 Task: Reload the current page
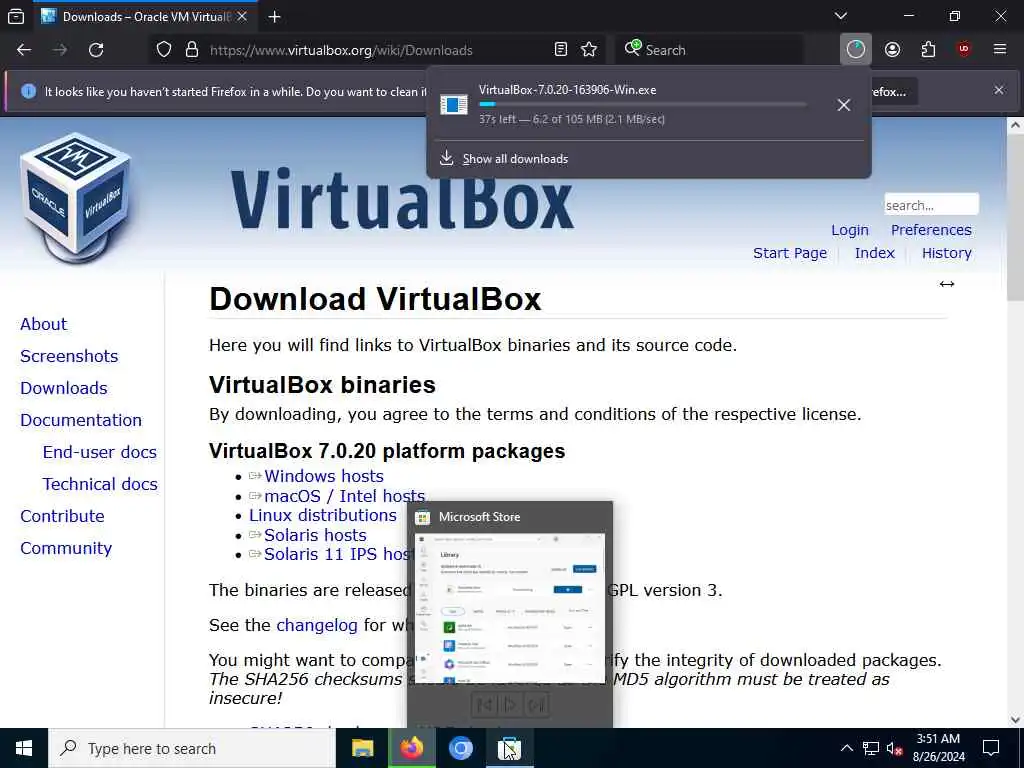[x=96, y=50]
